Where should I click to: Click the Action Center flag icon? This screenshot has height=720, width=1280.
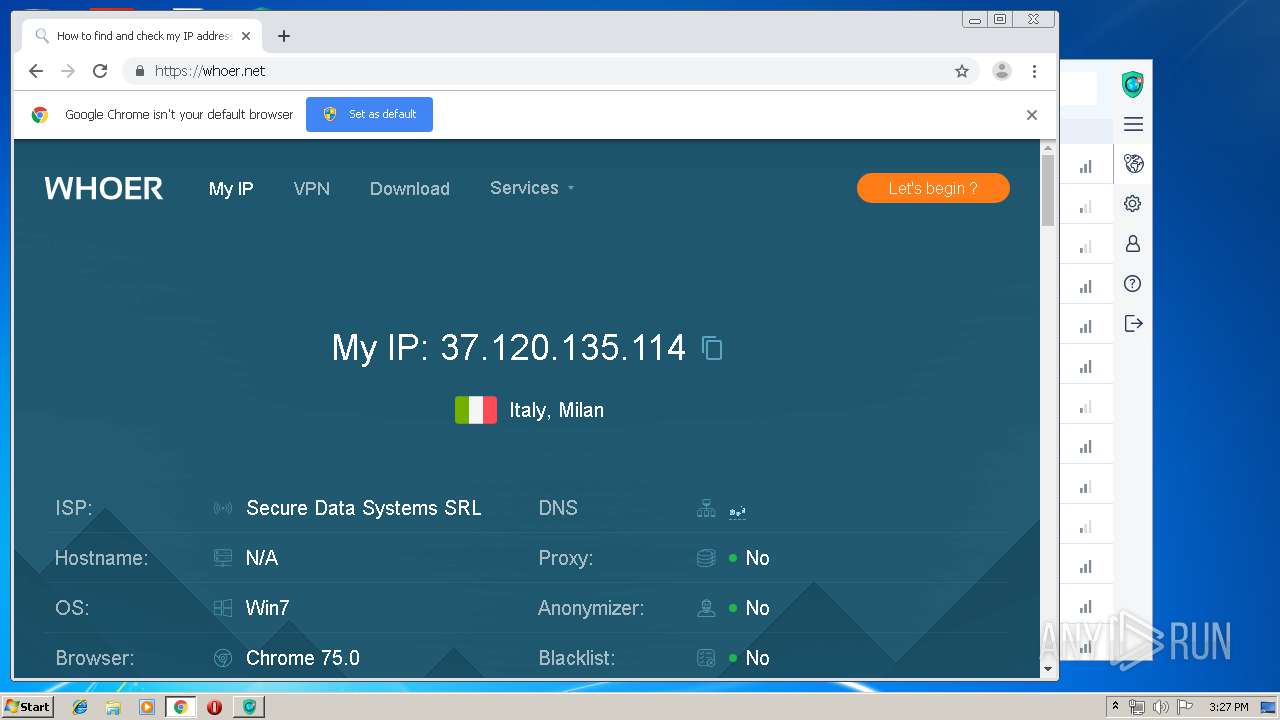[x=1185, y=707]
